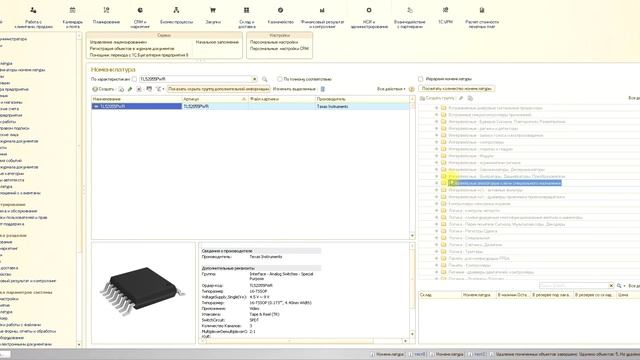Screen dimensions: 640x360
Task: Click the 'Создать' button in the nomenclature list toolbar
Action: coord(103,89)
